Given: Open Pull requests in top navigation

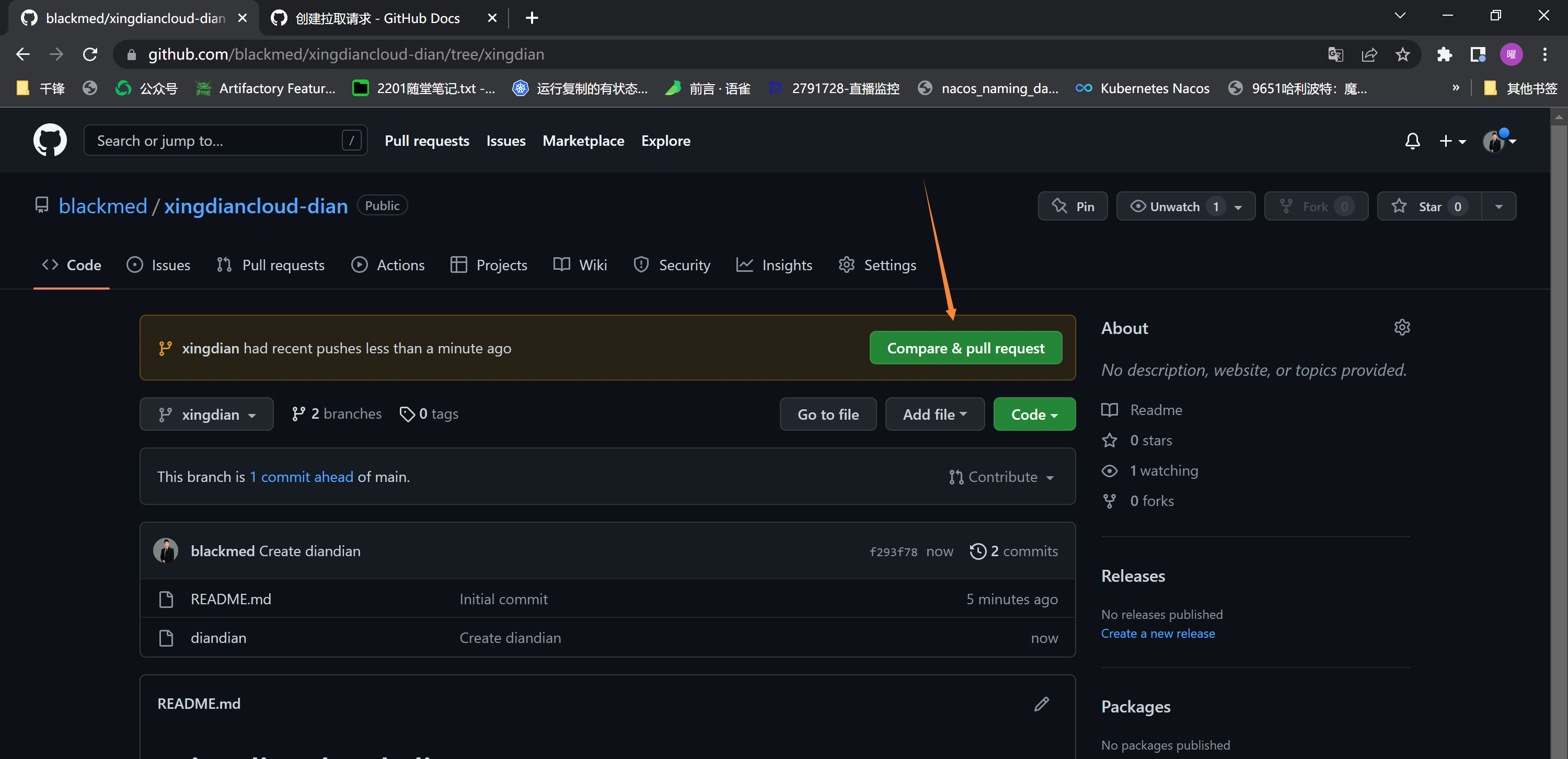Looking at the screenshot, I should (x=426, y=141).
